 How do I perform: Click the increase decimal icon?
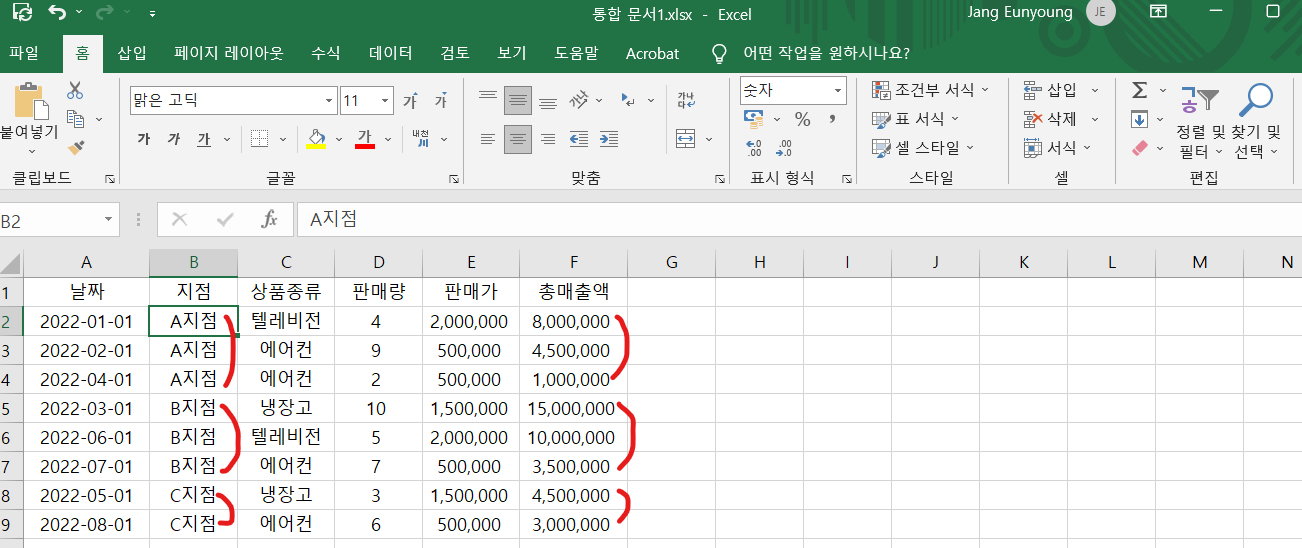[x=754, y=148]
